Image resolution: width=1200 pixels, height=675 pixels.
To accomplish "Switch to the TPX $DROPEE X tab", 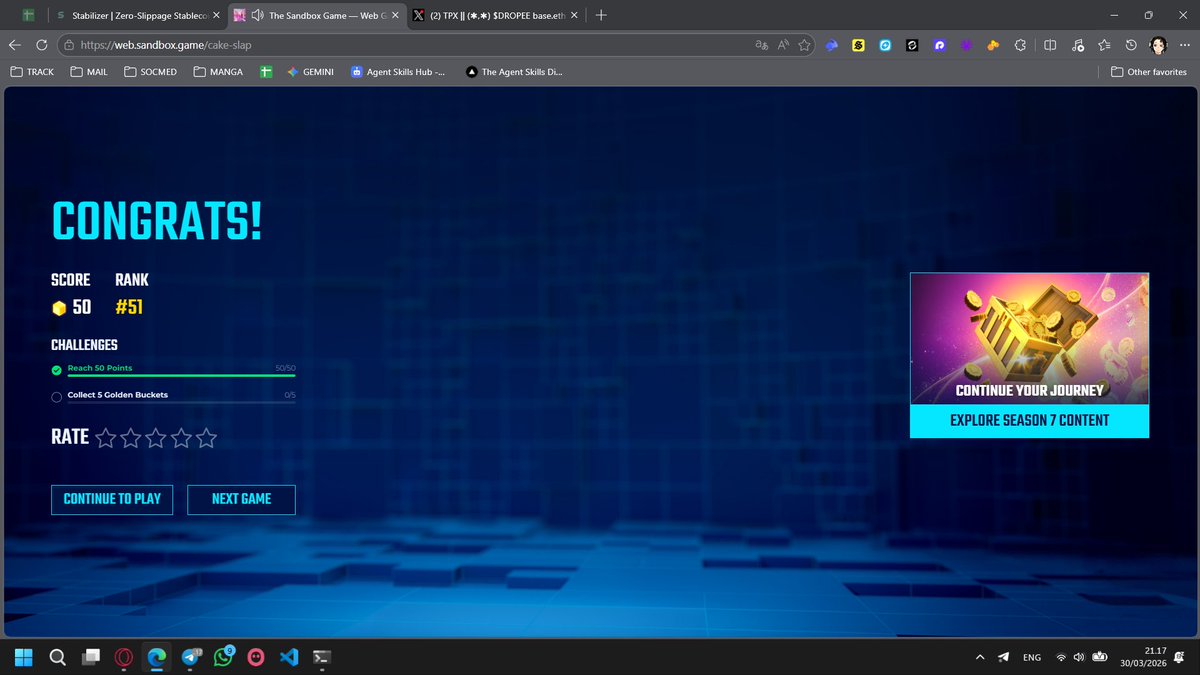I will pyautogui.click(x=495, y=15).
